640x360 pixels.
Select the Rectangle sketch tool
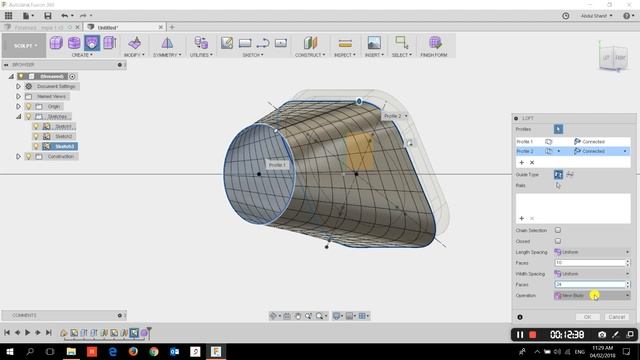click(245, 43)
